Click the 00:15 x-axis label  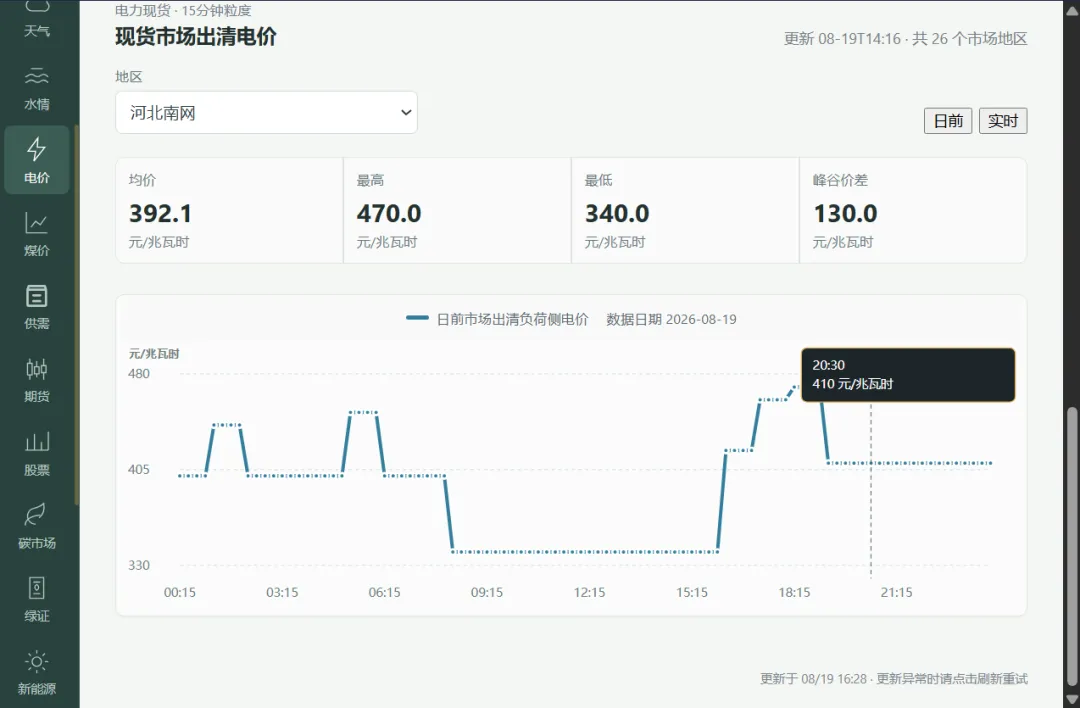180,592
